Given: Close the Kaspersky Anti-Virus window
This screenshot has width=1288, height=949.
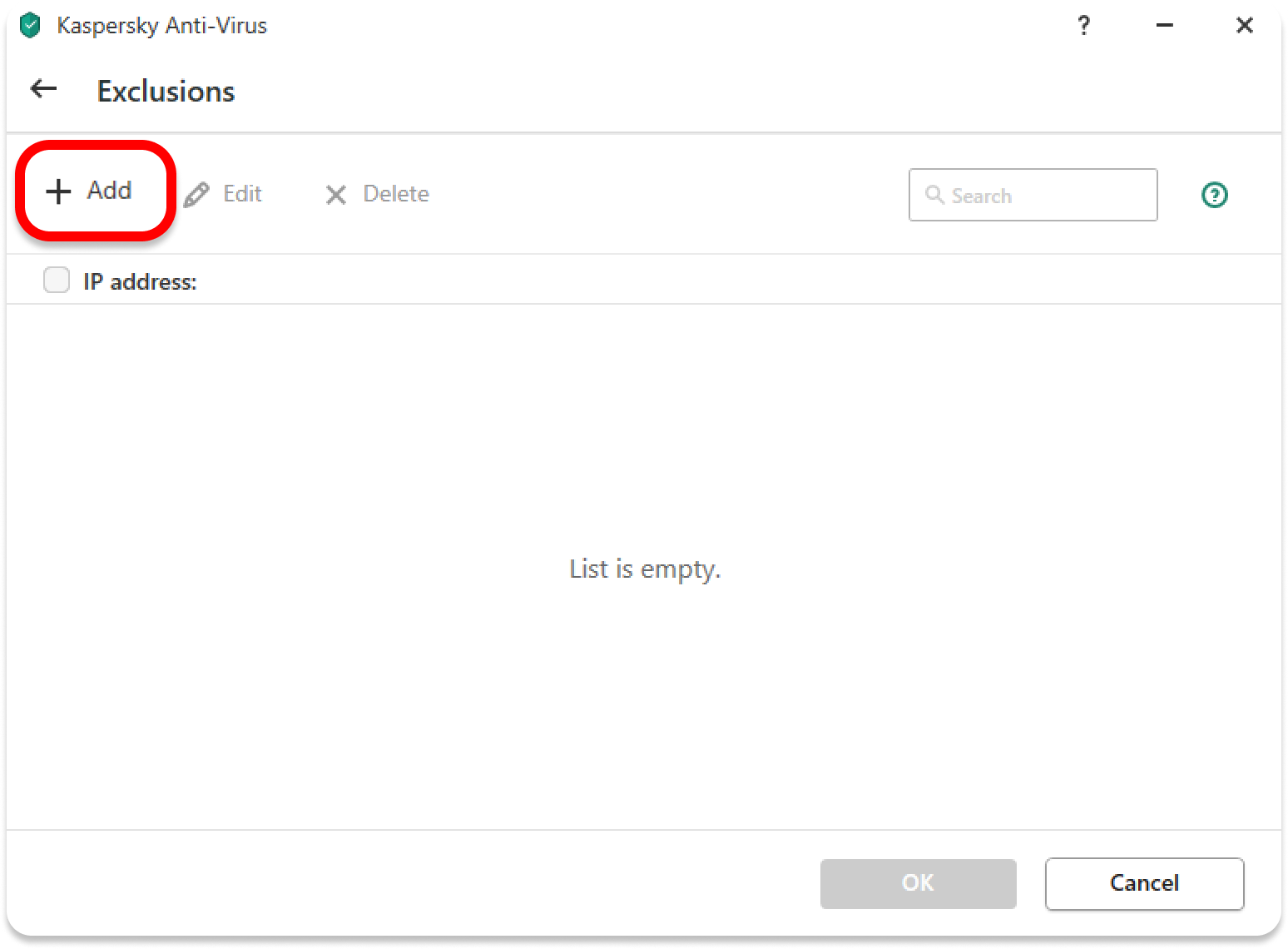Looking at the screenshot, I should pyautogui.click(x=1244, y=26).
